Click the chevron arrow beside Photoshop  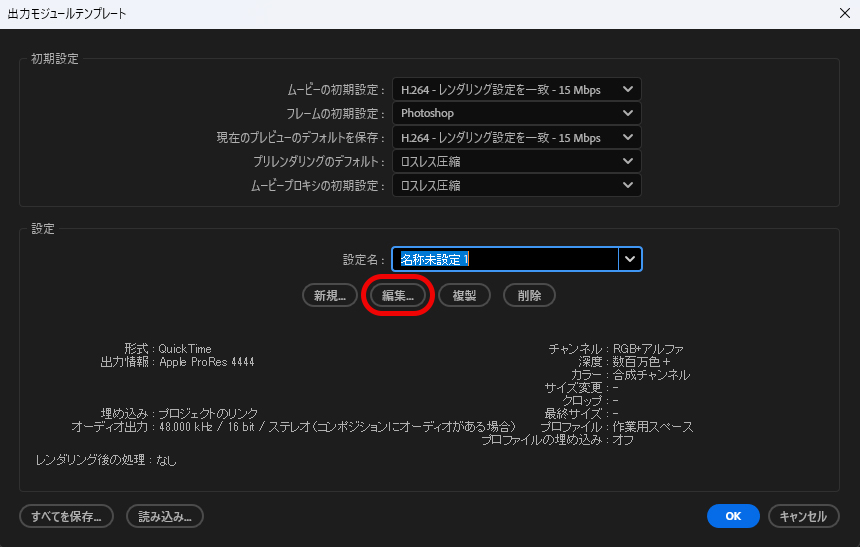coord(628,114)
